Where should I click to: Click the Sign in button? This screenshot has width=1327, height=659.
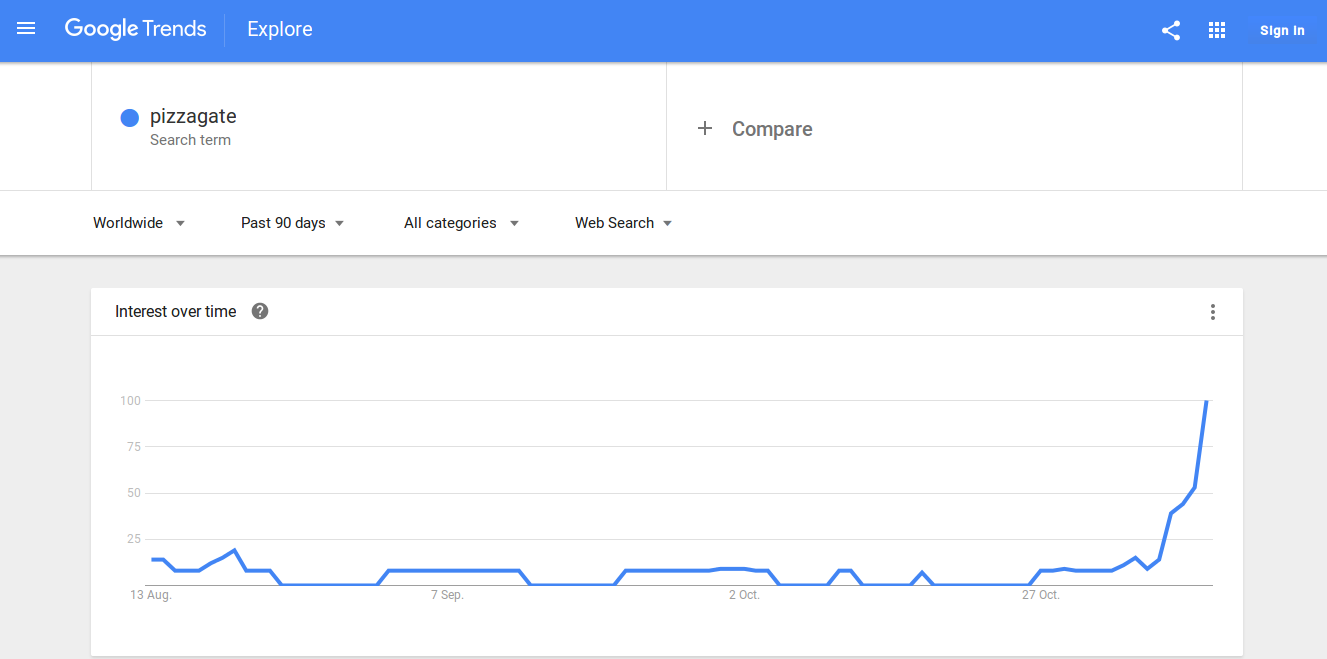(x=1282, y=30)
